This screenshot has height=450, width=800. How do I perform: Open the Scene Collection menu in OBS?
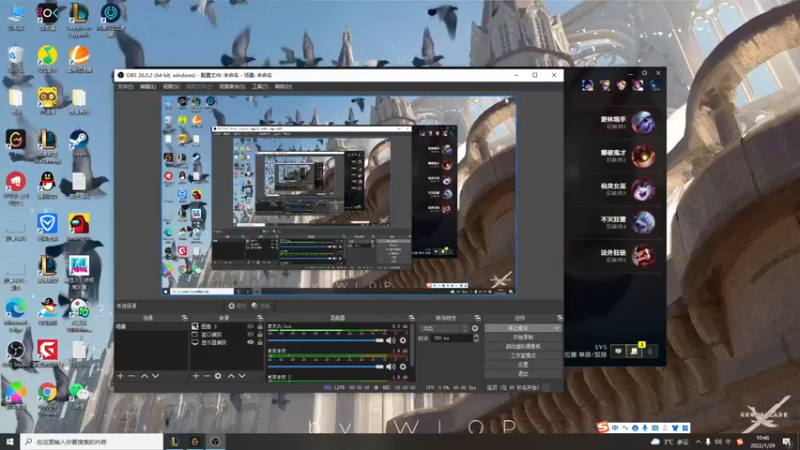[232, 87]
